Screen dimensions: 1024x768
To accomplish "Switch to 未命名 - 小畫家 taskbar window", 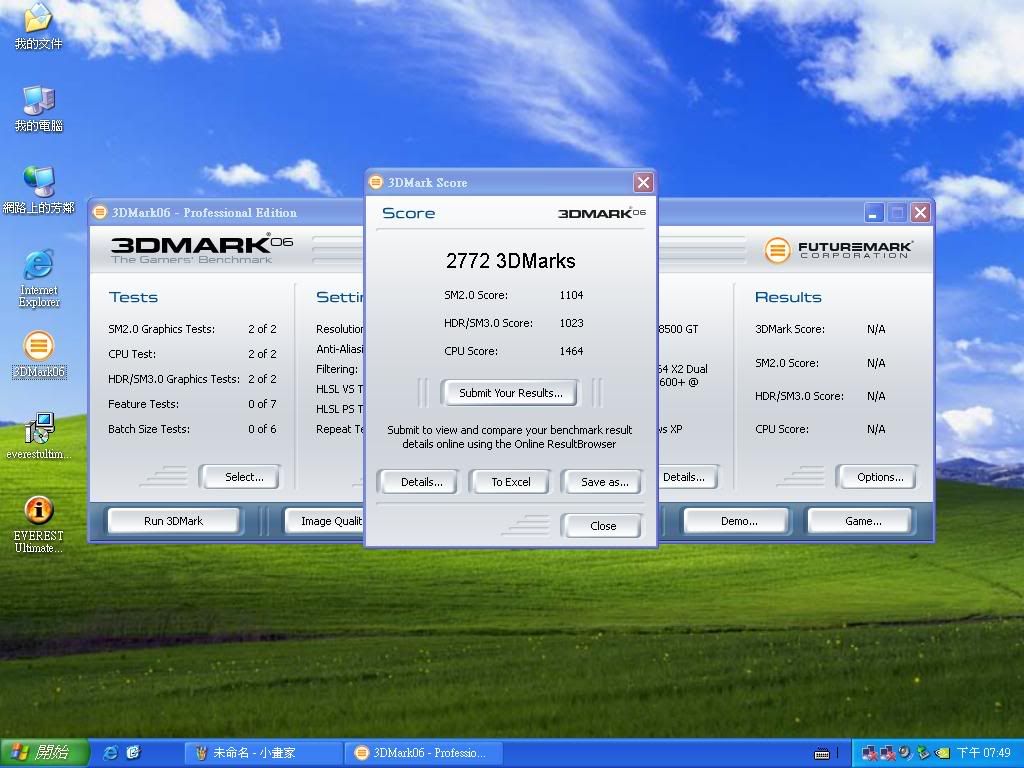I will coord(263,753).
